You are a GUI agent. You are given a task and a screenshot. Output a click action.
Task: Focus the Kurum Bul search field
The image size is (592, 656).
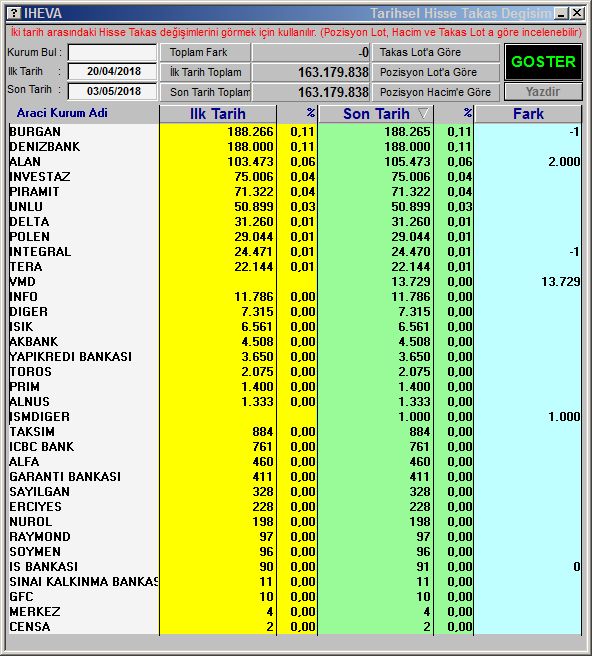113,52
